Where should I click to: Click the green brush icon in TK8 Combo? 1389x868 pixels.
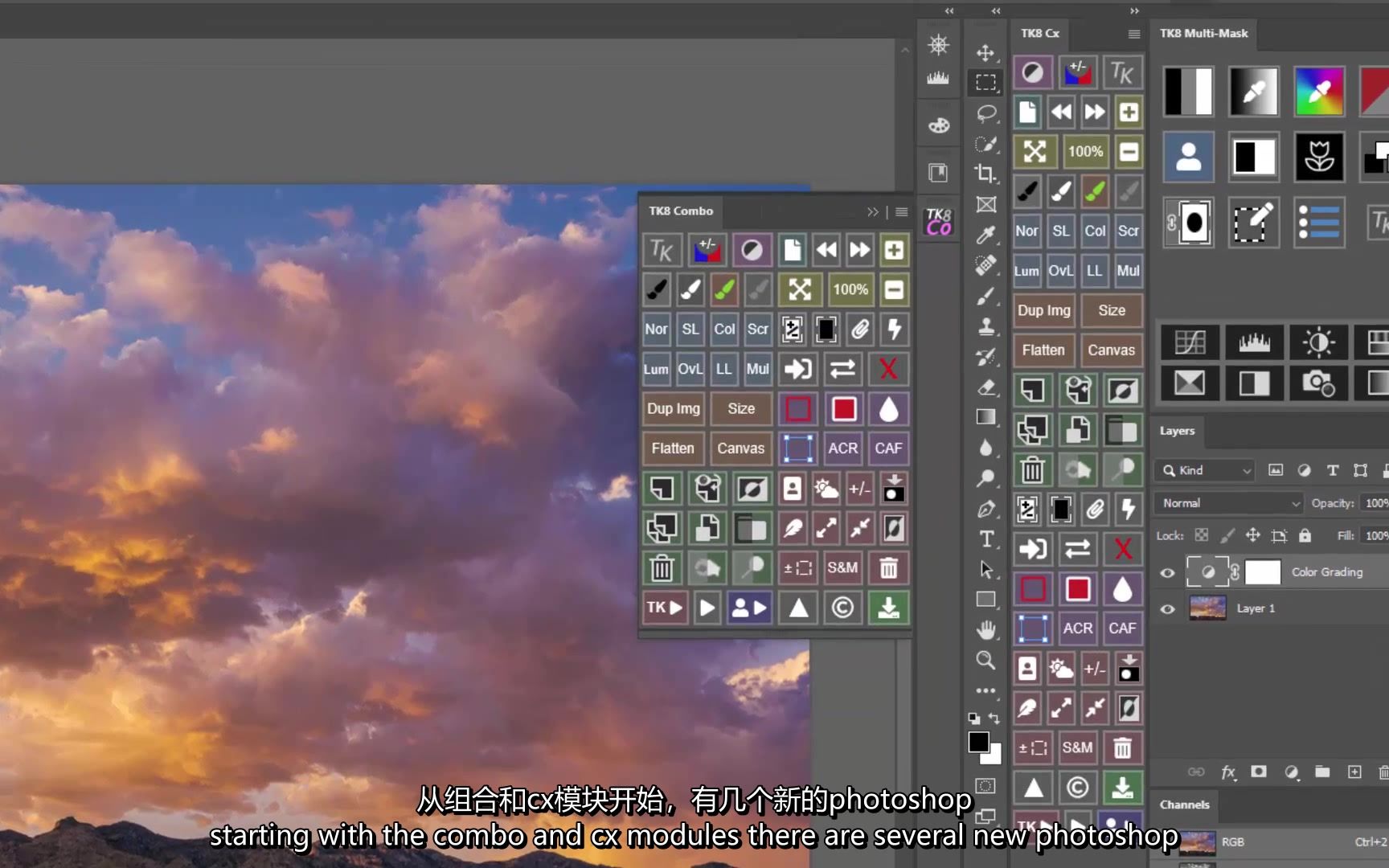tap(724, 290)
